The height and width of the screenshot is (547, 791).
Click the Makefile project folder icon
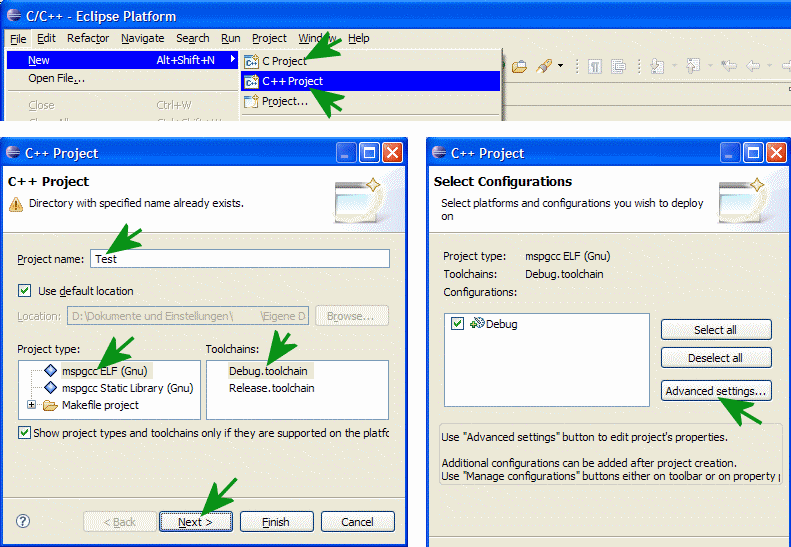pos(50,405)
